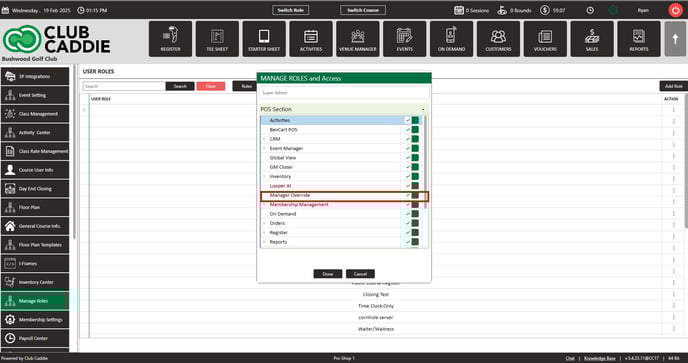Open the Venue Manager icon
688x363 pixels.
coord(358,39)
